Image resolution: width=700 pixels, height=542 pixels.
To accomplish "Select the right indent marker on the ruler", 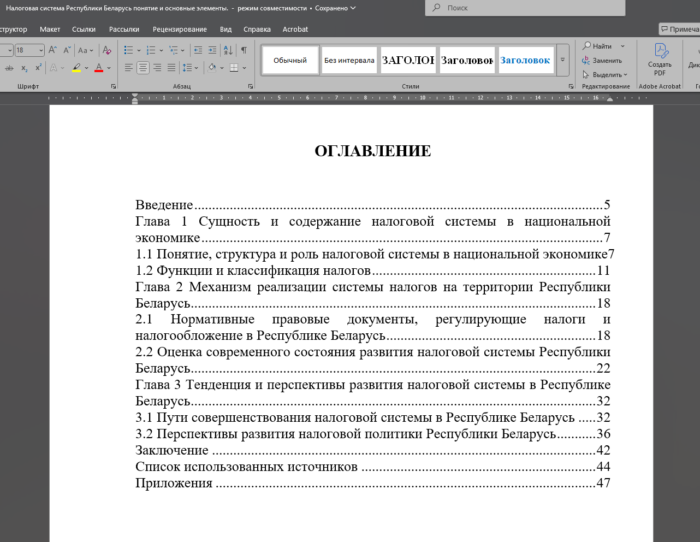I will click(609, 100).
